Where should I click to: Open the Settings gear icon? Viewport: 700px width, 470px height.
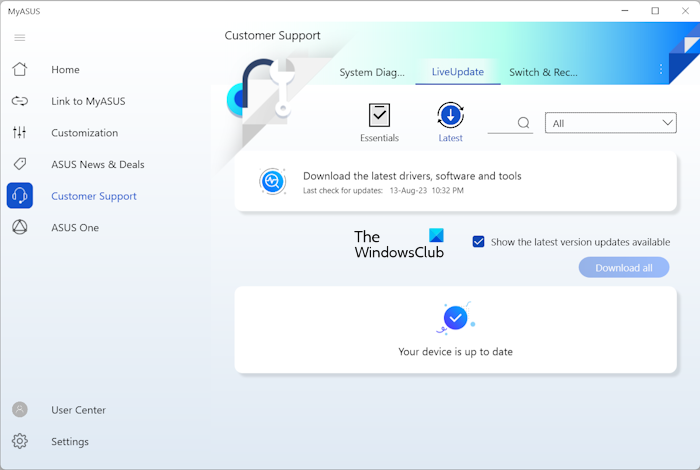click(x=20, y=441)
